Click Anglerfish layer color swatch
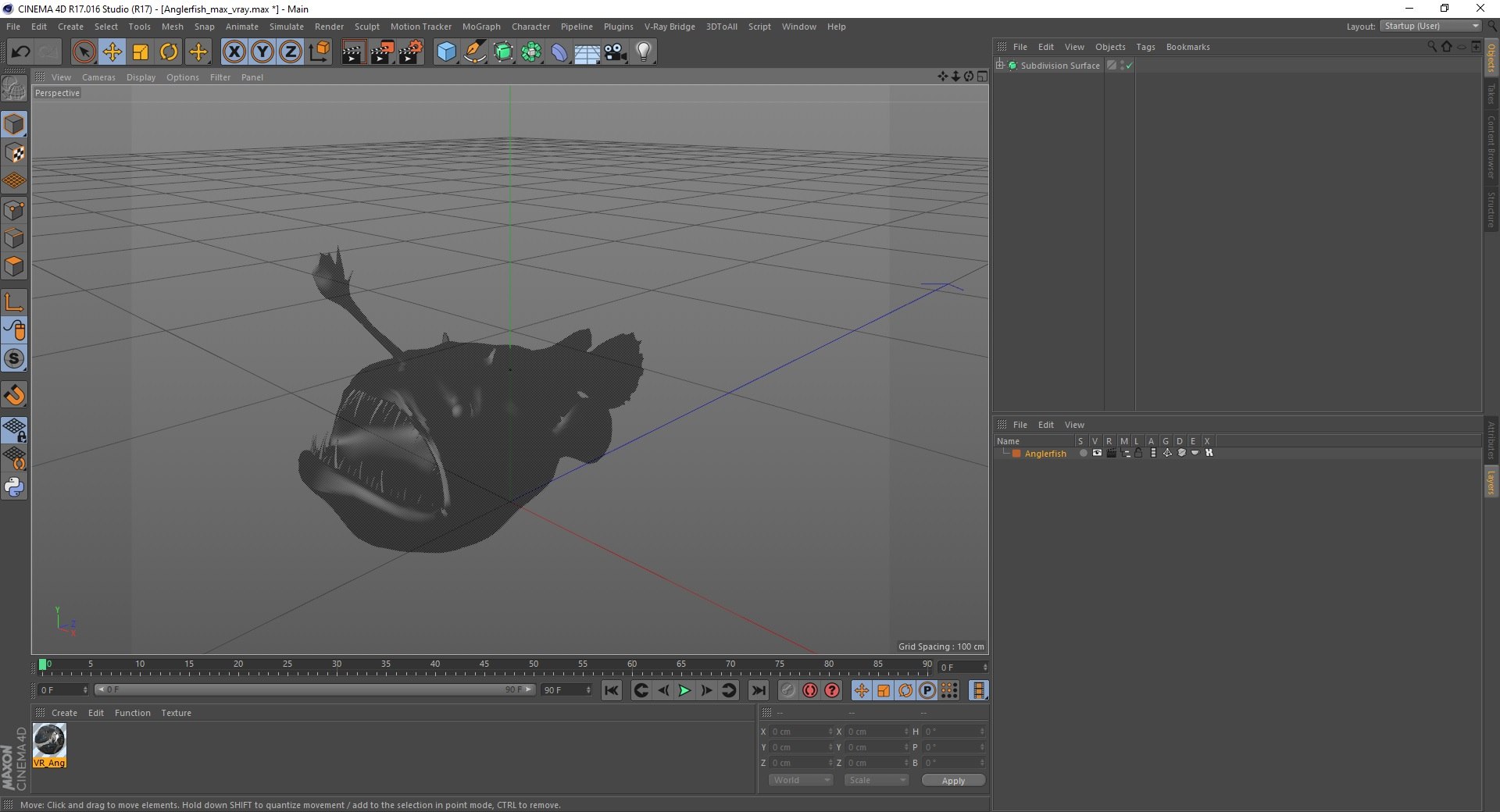Image resolution: width=1500 pixels, height=812 pixels. (1016, 454)
